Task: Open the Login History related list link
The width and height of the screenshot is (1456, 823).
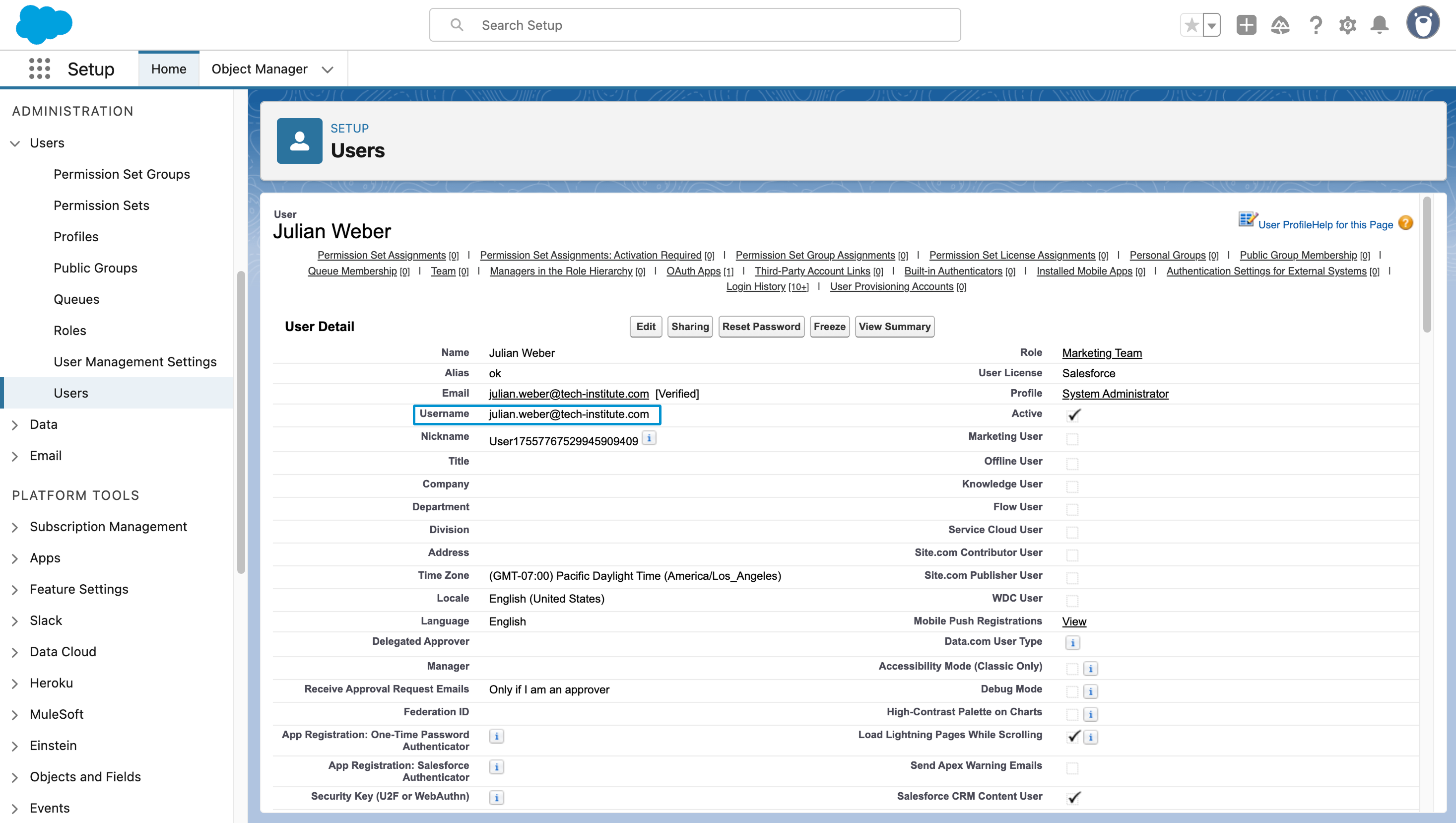Action: (756, 286)
